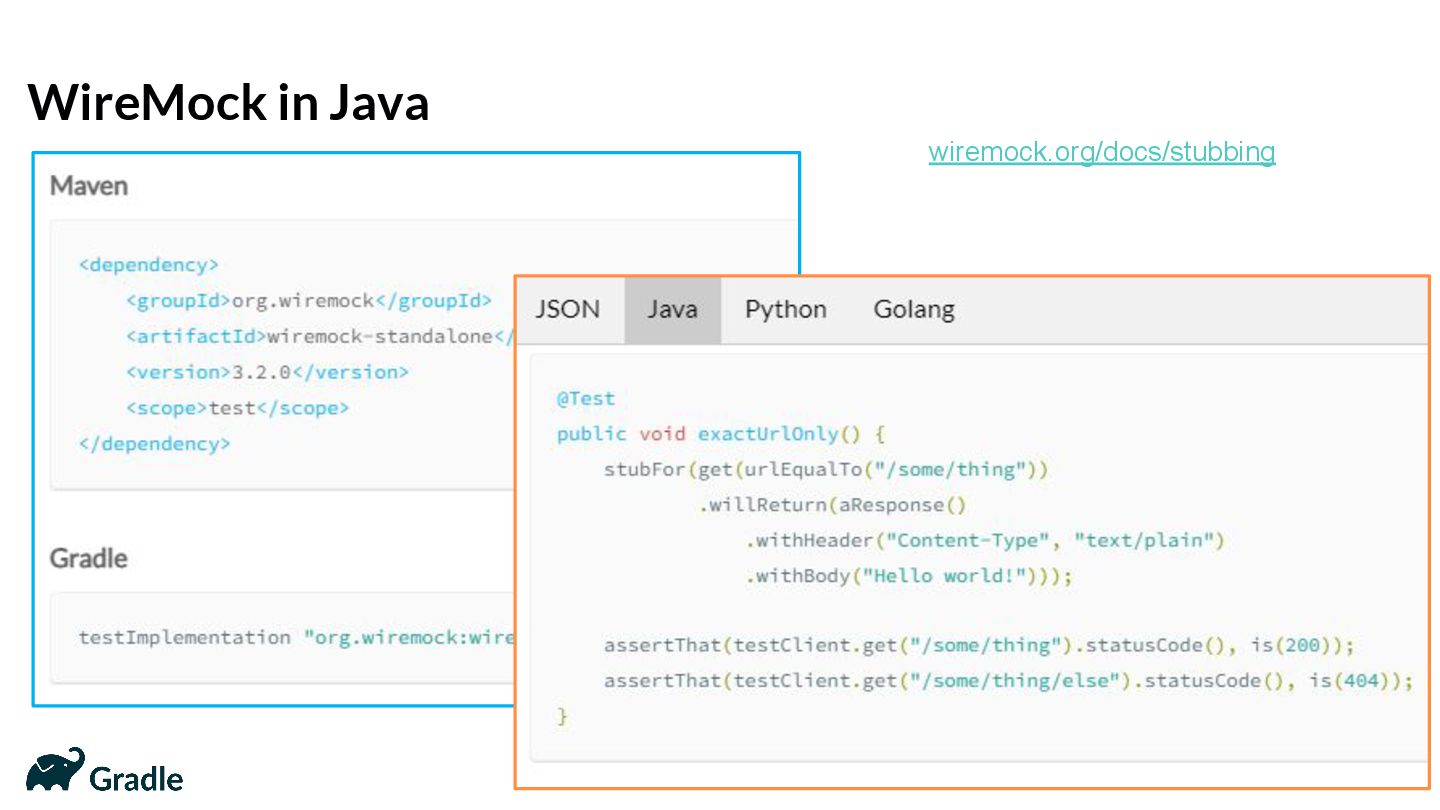This screenshot has height=810, width=1440.
Task: Switch to the JSON tab
Action: pyautogui.click(x=568, y=310)
